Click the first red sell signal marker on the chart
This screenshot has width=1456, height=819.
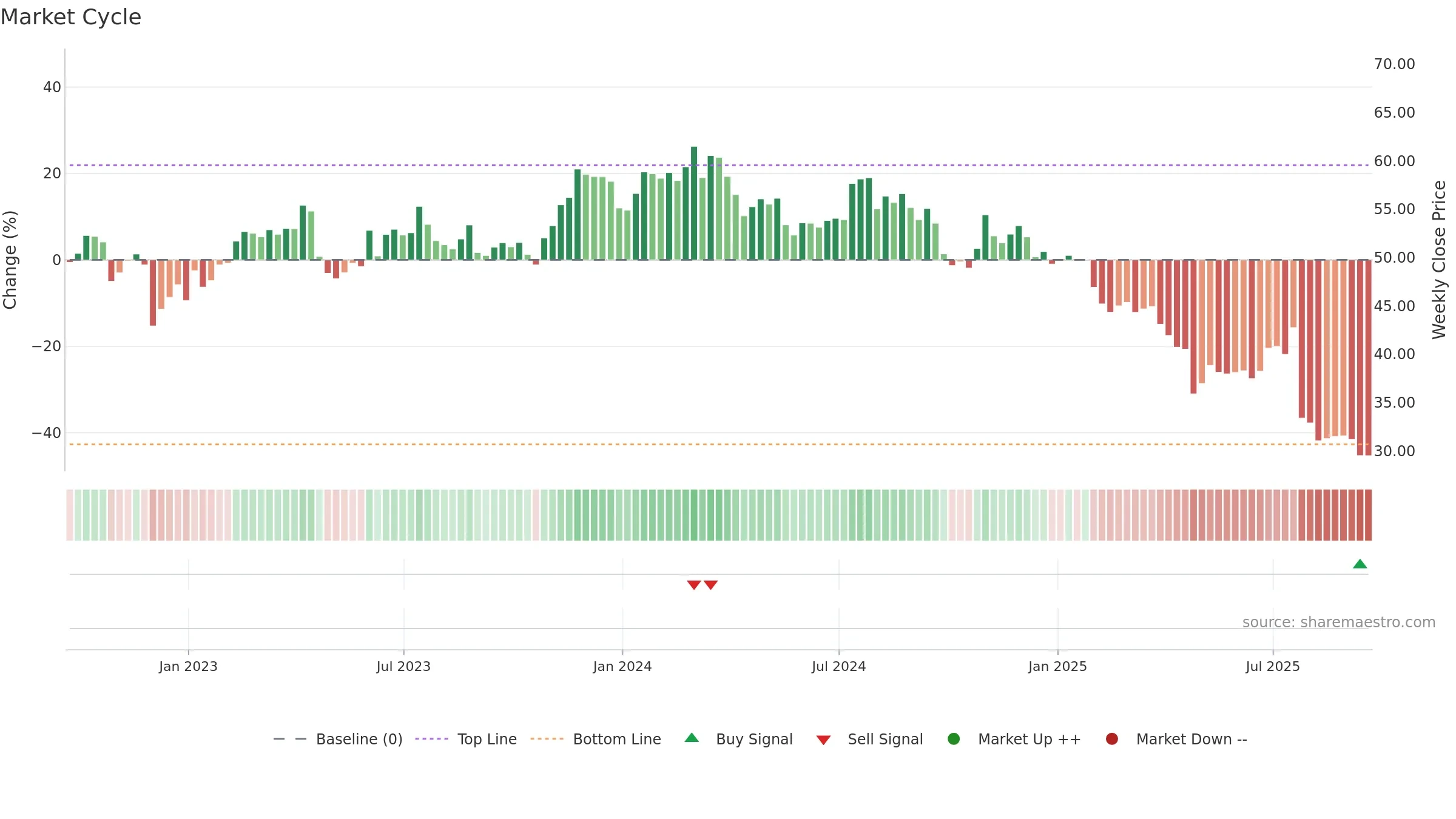[x=694, y=585]
